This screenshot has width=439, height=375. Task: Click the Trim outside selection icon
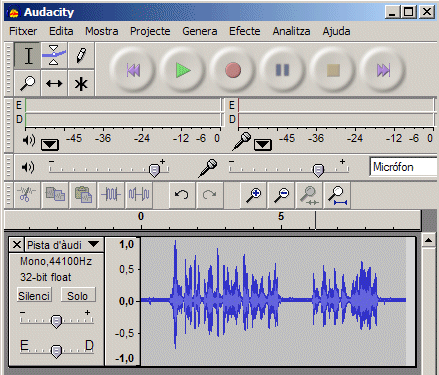[111, 194]
